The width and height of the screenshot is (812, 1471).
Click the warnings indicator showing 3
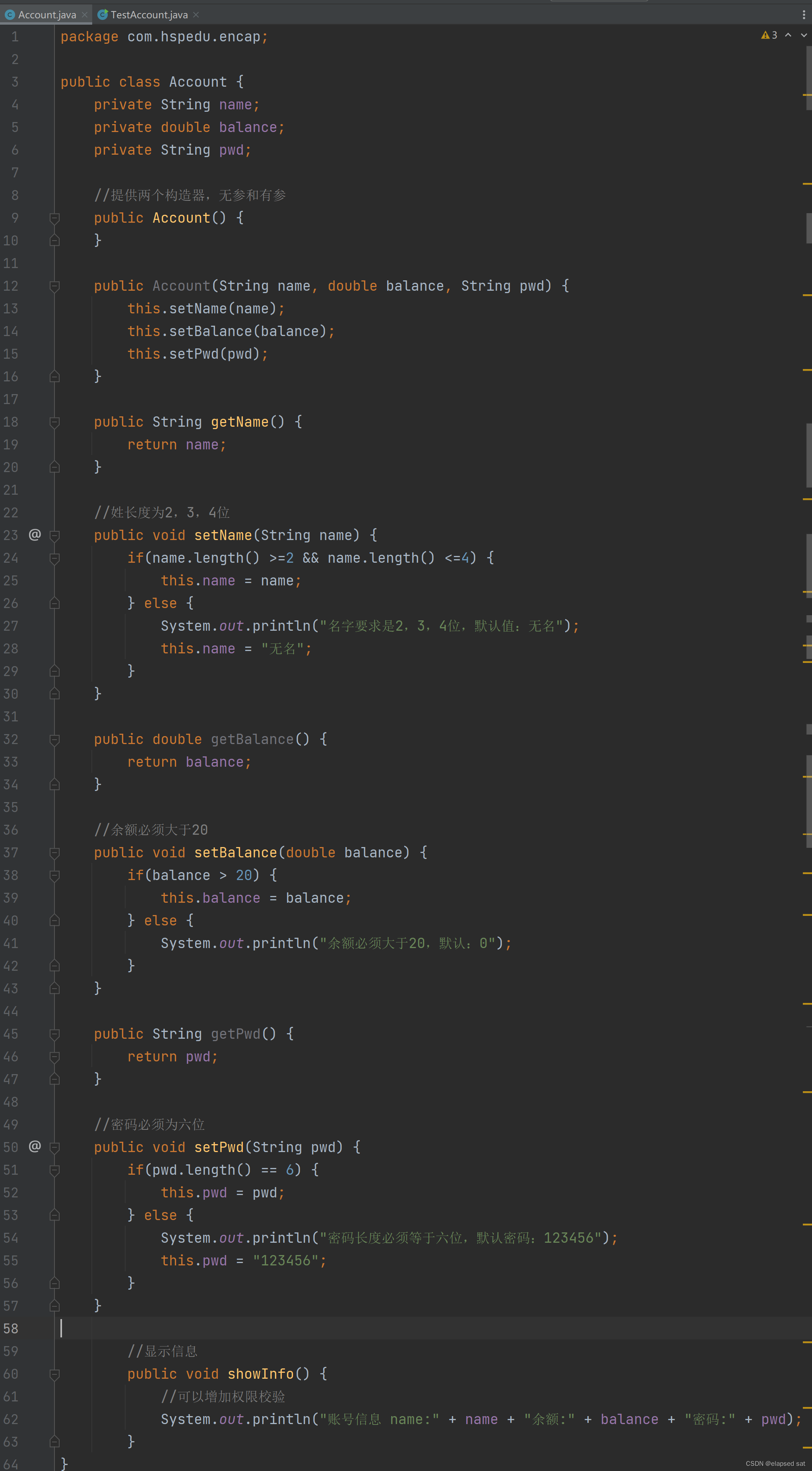tap(769, 35)
